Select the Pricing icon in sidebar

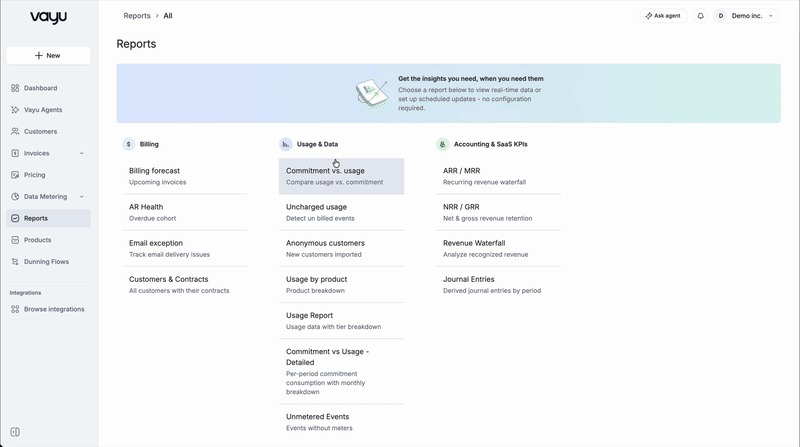[15, 175]
